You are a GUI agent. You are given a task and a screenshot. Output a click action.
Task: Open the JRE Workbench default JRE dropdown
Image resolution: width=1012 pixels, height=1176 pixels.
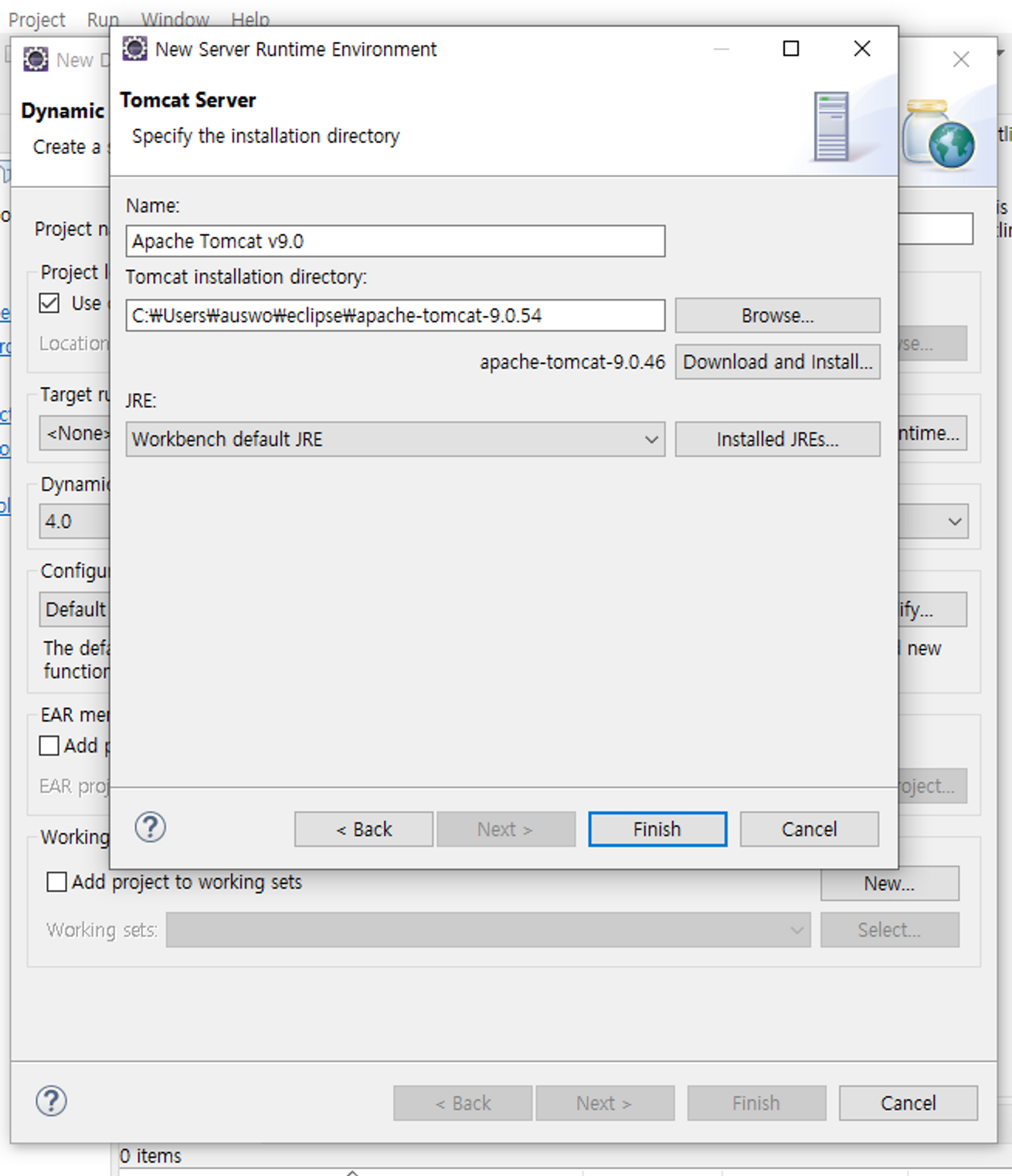pos(395,439)
